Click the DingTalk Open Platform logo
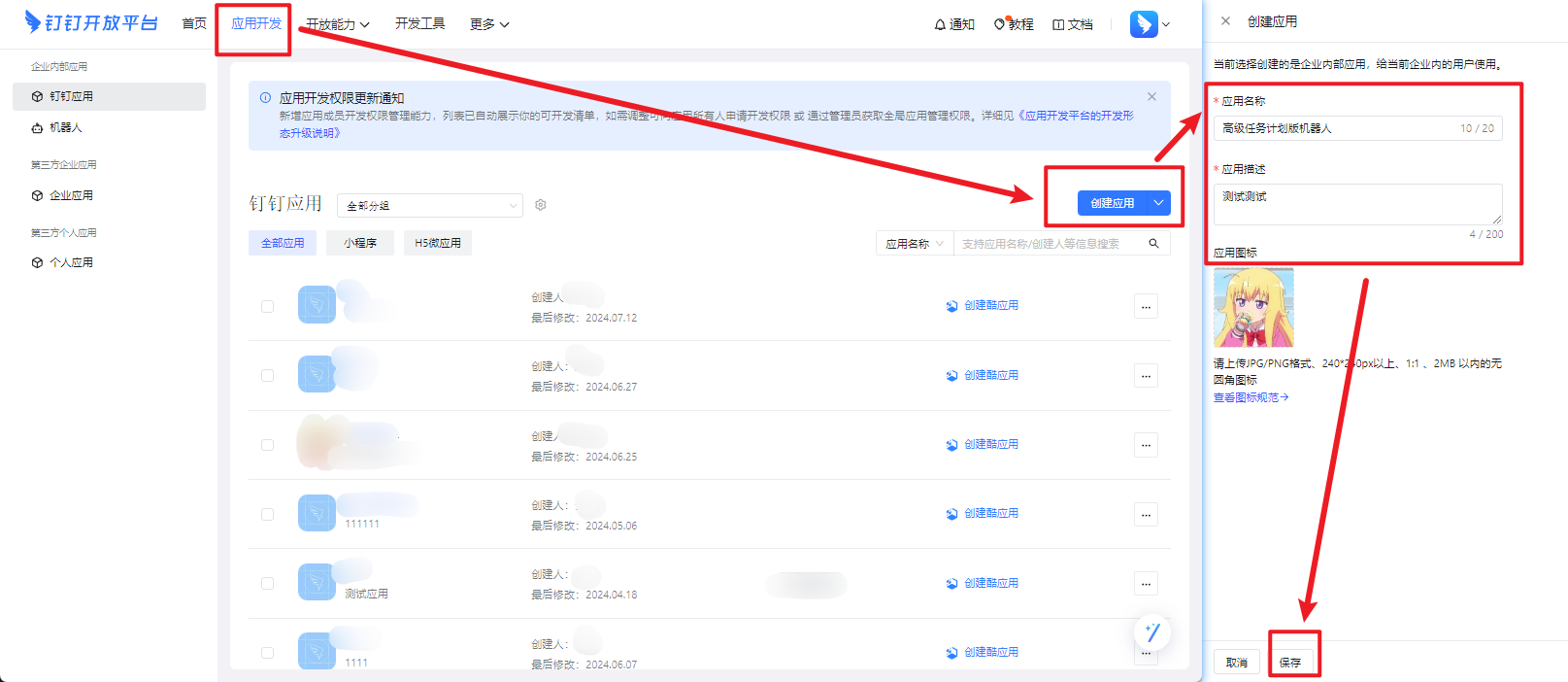 coord(91,22)
